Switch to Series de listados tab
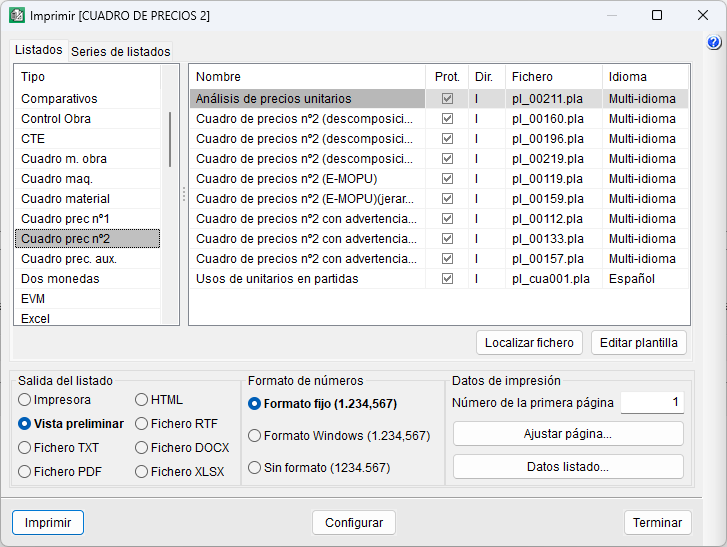Viewport: 727px width, 547px height. click(120, 52)
